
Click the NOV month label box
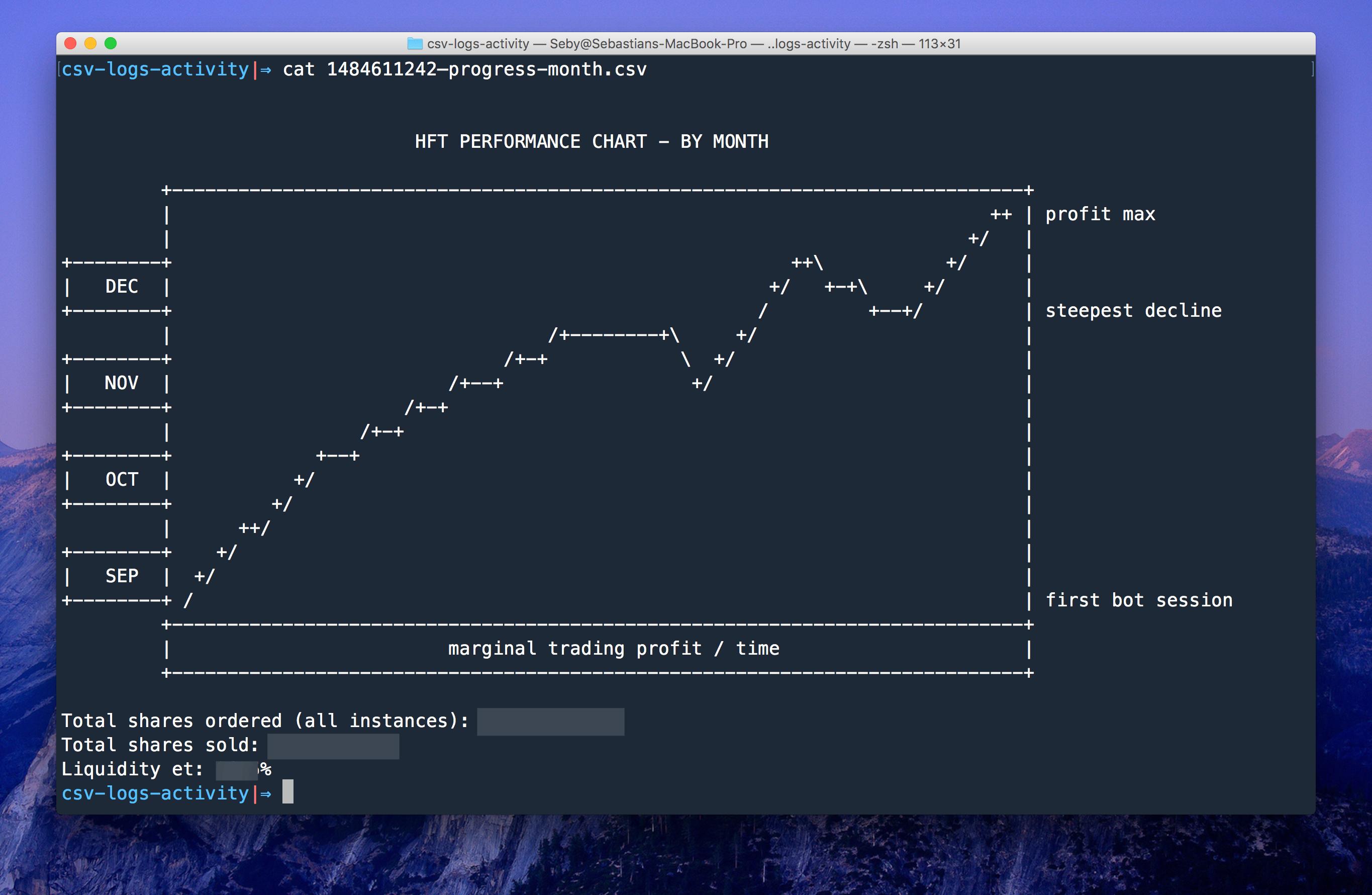pyautogui.click(x=121, y=383)
